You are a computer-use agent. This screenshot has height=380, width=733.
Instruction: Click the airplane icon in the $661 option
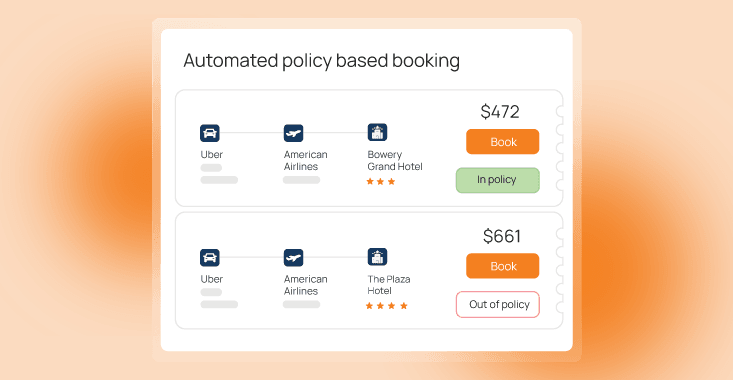(x=294, y=258)
